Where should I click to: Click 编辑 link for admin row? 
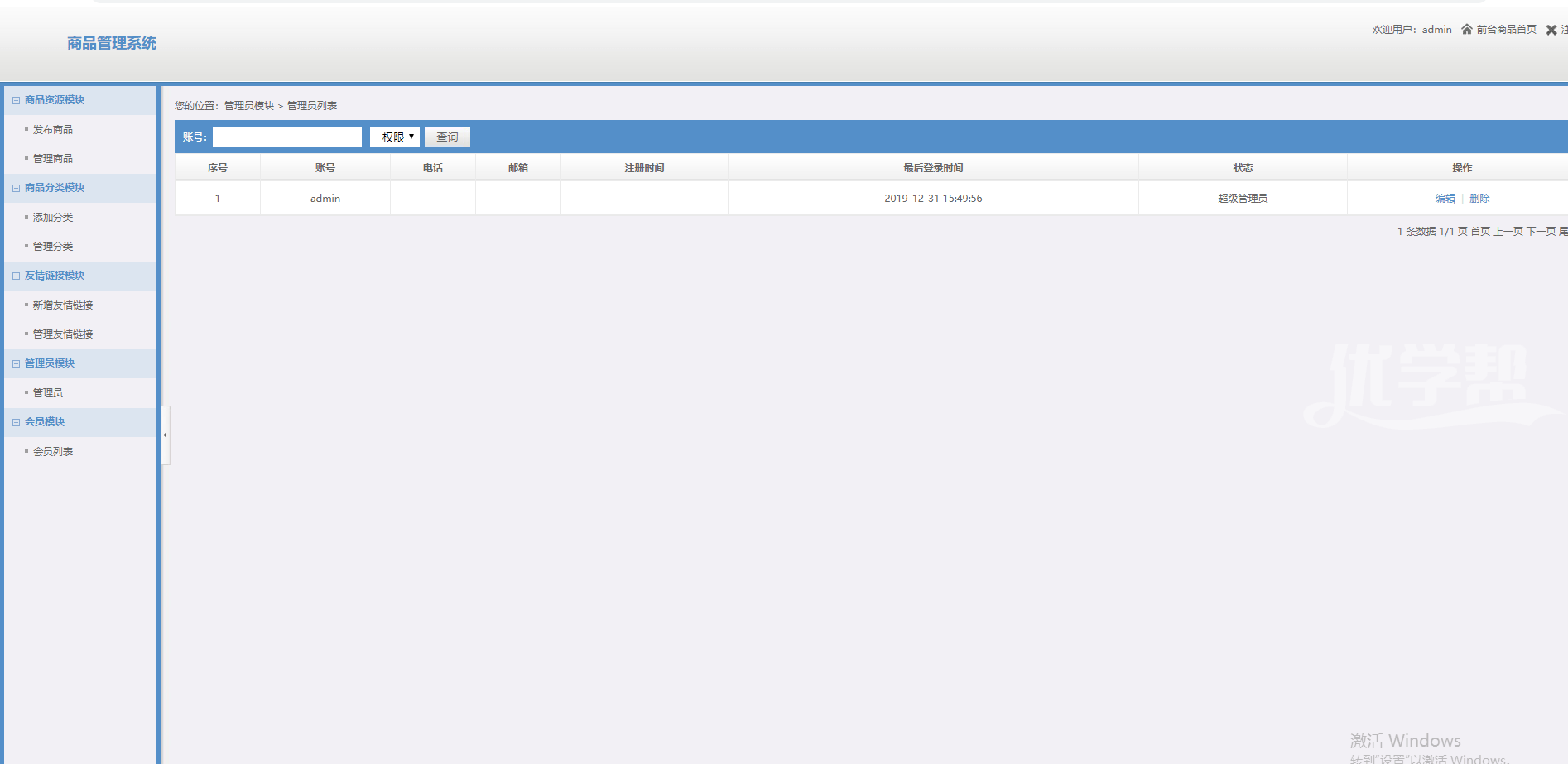(1445, 199)
